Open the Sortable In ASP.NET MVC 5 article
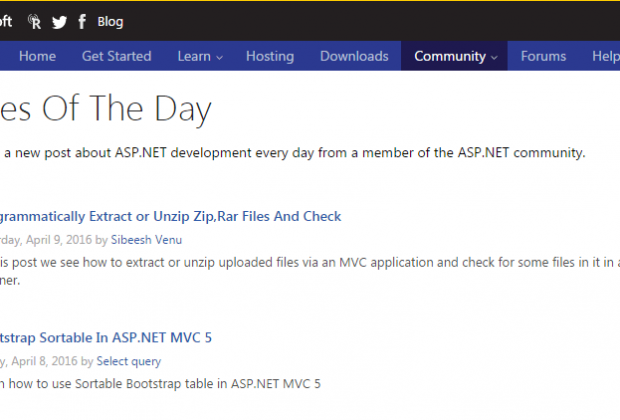Viewport: 620px width, 420px height. (x=106, y=337)
